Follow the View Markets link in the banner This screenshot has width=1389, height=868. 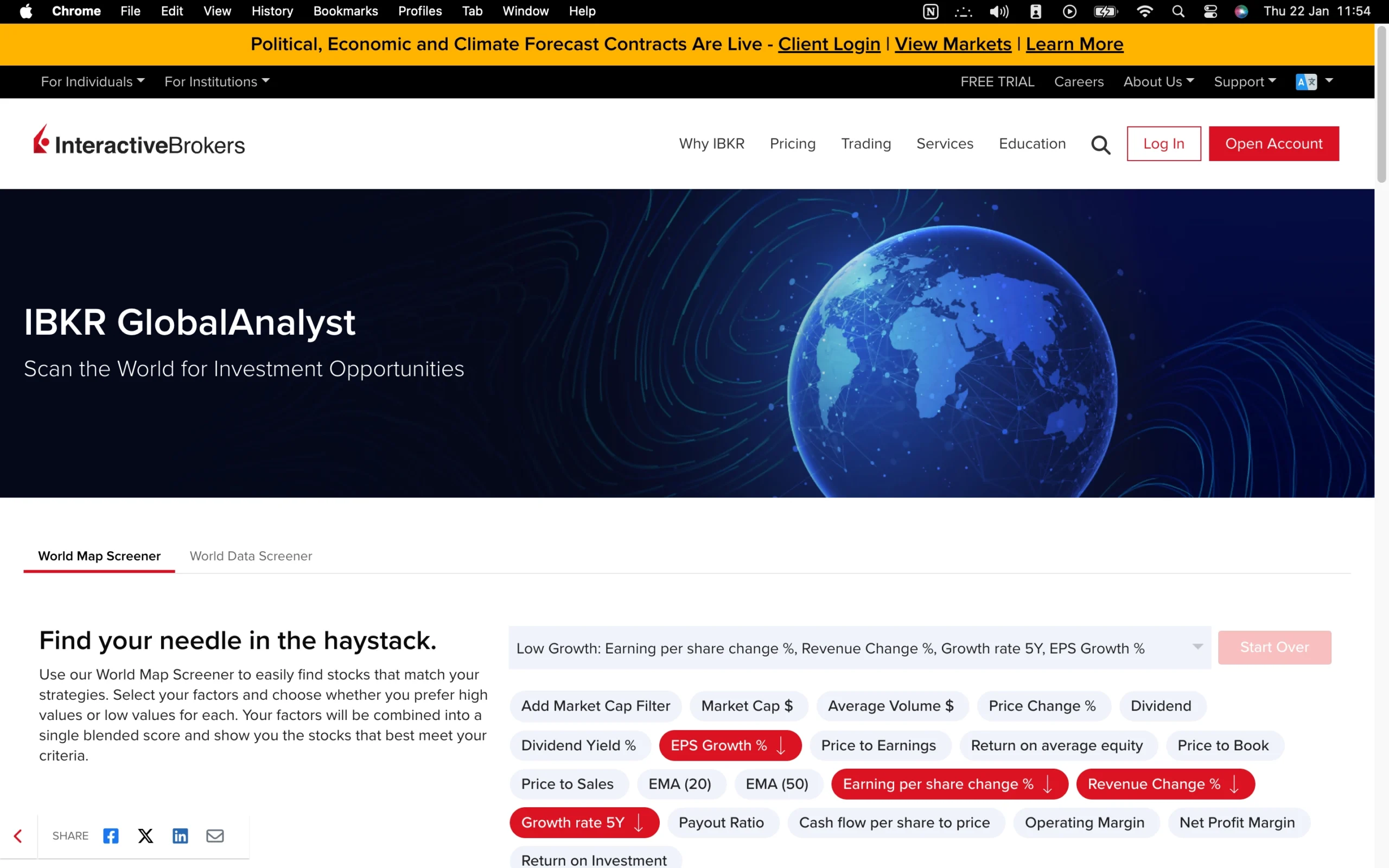952,43
